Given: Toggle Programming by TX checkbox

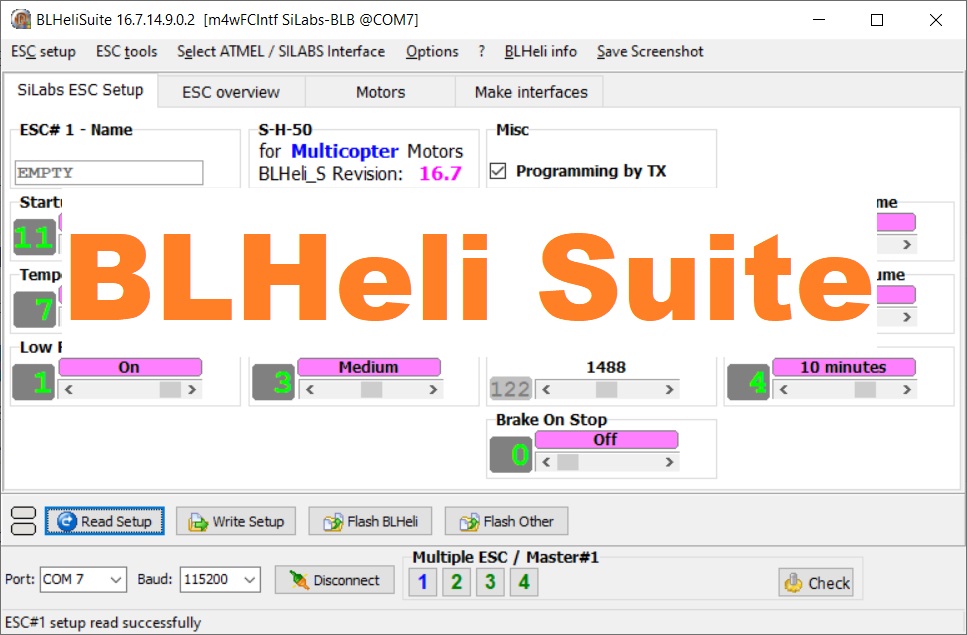Looking at the screenshot, I should (498, 171).
